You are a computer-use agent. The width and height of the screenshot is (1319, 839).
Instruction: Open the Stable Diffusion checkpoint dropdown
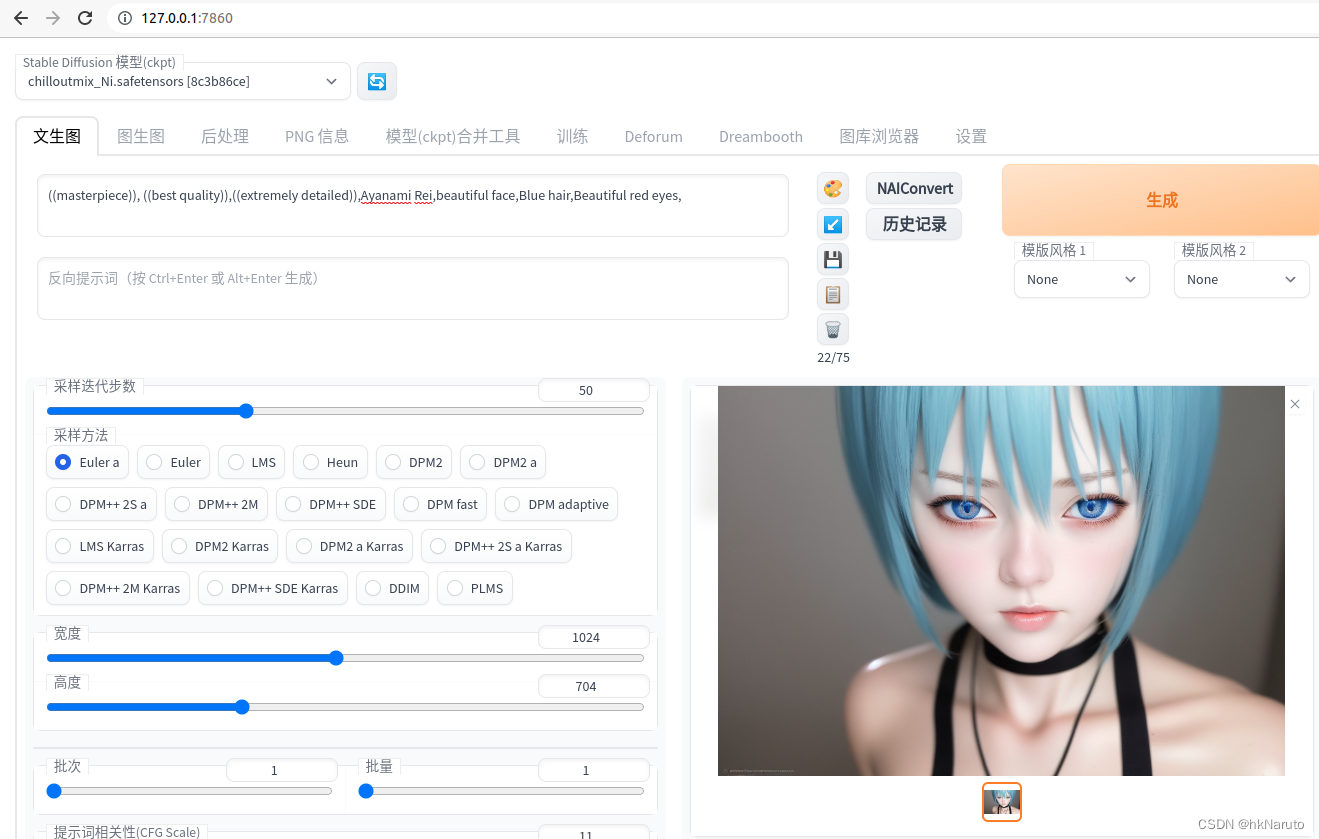click(x=183, y=82)
